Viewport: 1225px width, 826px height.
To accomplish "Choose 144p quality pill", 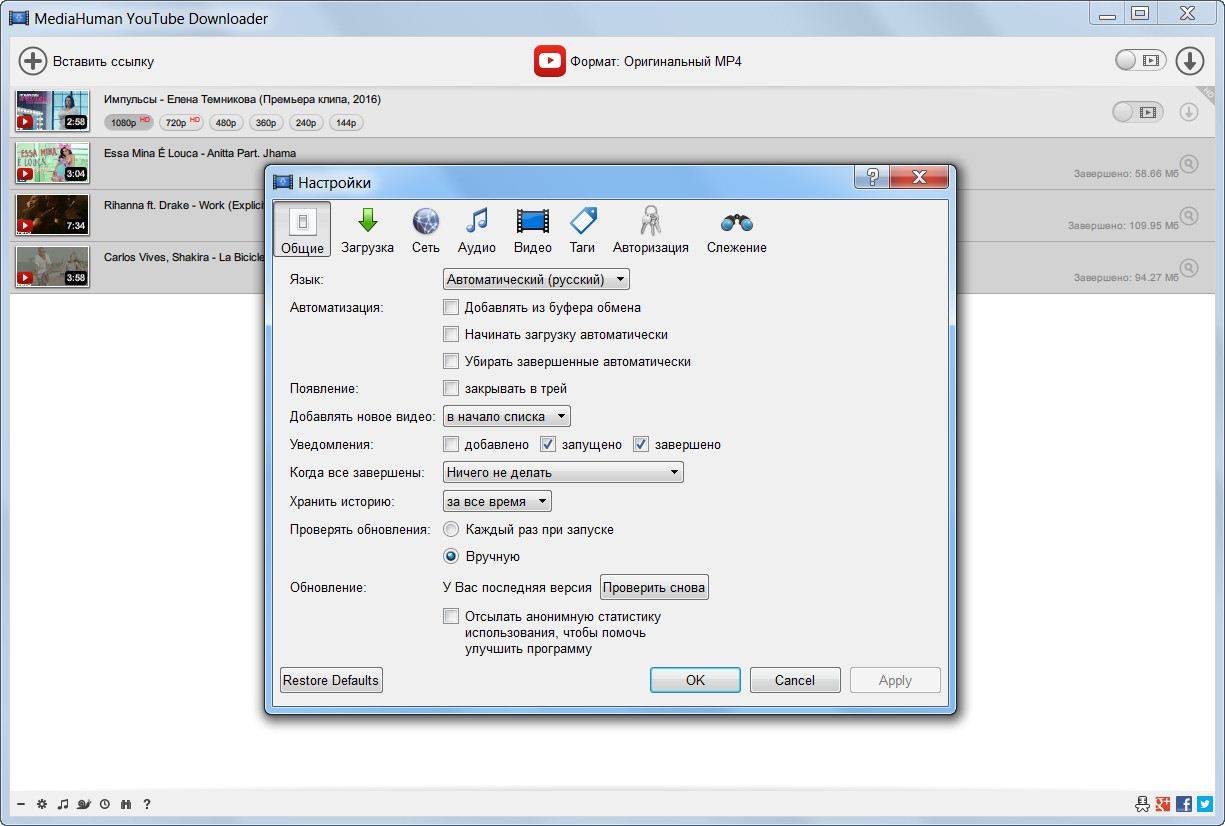I will point(345,122).
